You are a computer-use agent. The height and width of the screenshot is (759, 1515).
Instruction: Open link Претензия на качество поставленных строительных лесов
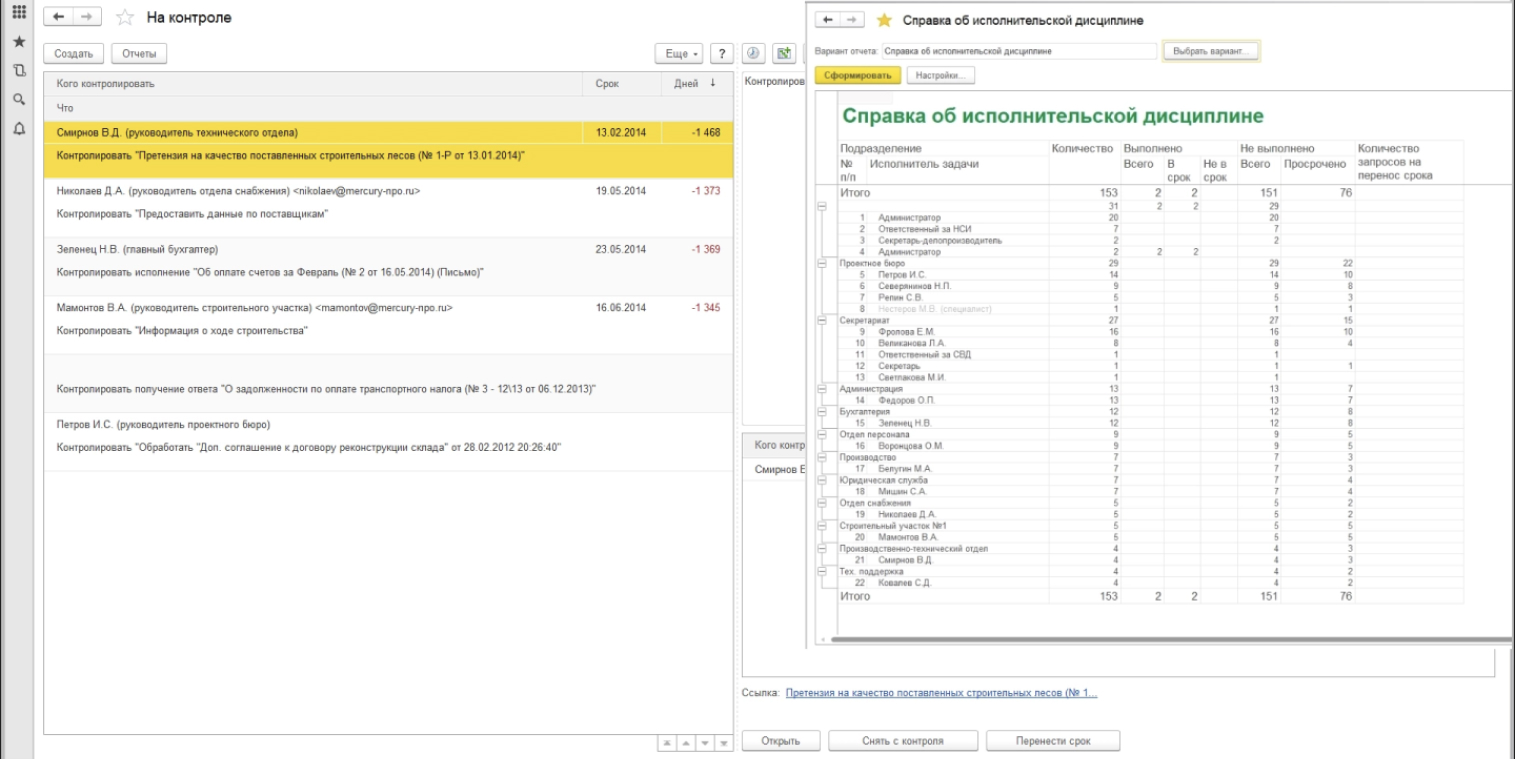941,692
